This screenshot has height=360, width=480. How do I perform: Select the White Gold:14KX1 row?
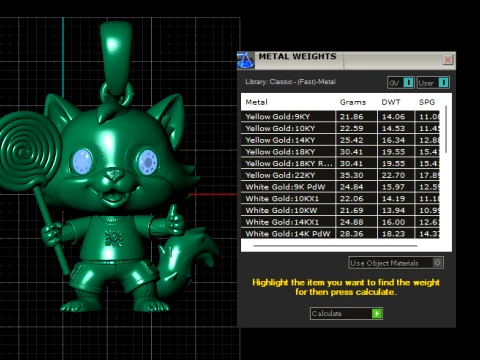point(340,222)
